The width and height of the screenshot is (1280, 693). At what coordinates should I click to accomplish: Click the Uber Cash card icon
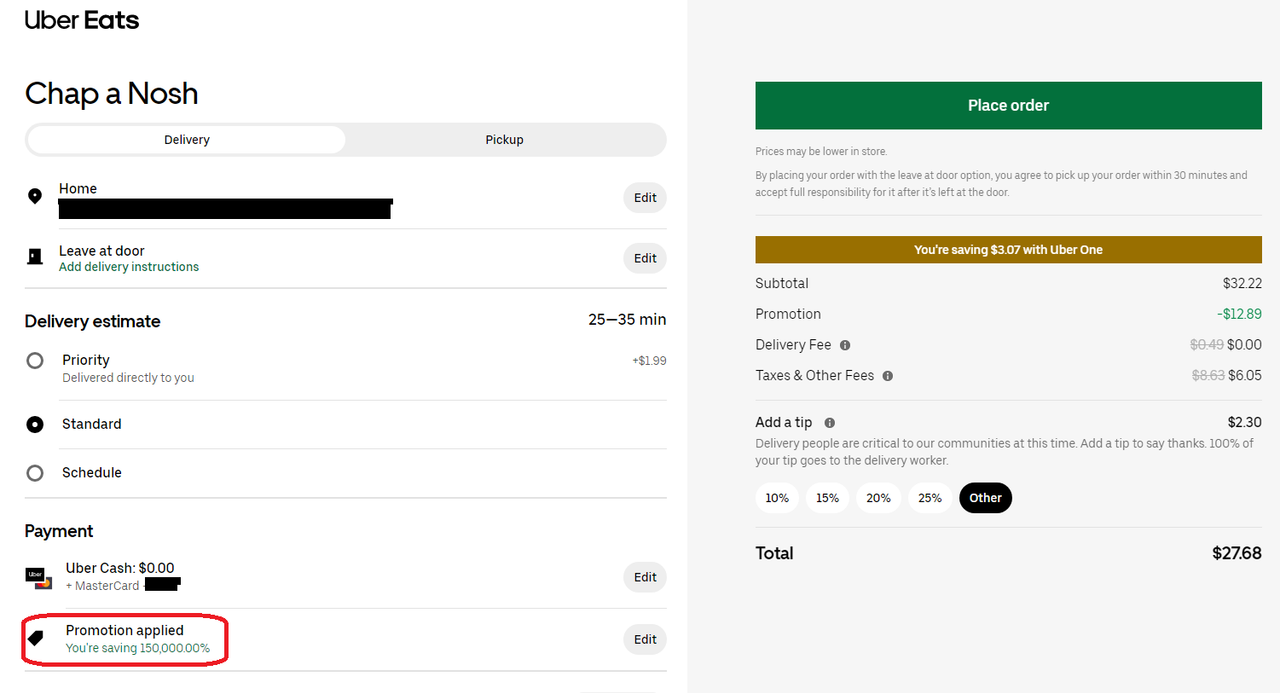38,577
